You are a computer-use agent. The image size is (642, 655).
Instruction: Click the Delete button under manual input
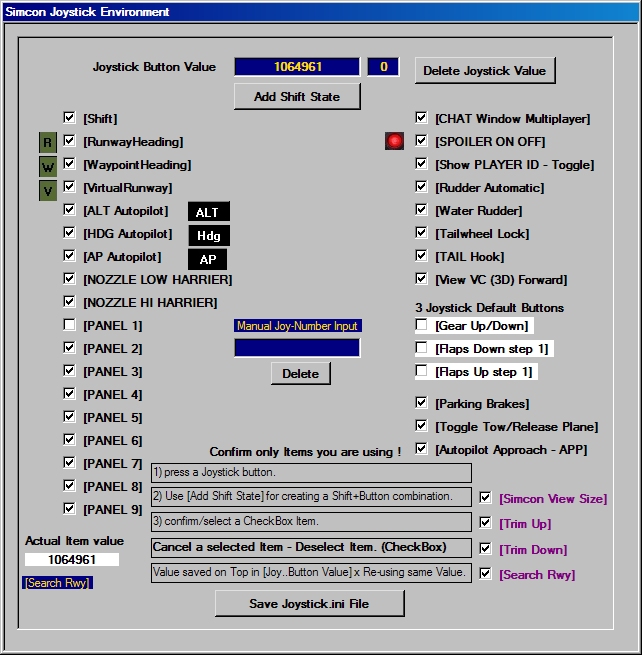click(301, 373)
